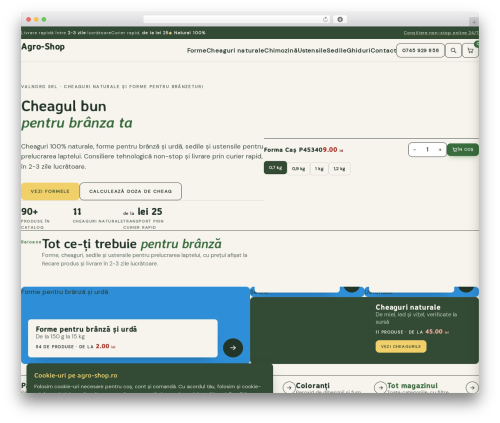Select the 0,7 kg size option

[x=275, y=168]
